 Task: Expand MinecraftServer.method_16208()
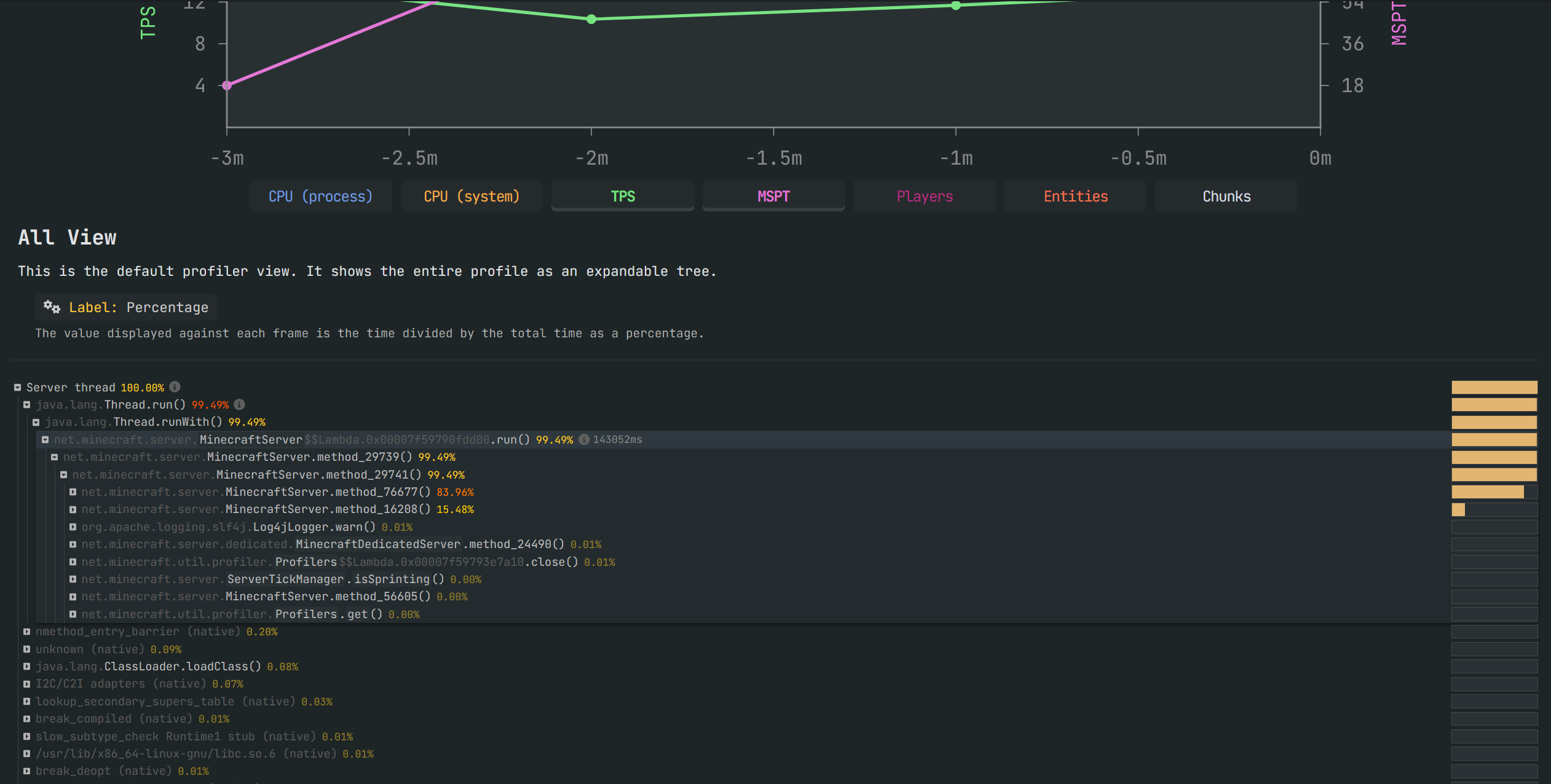(73, 509)
